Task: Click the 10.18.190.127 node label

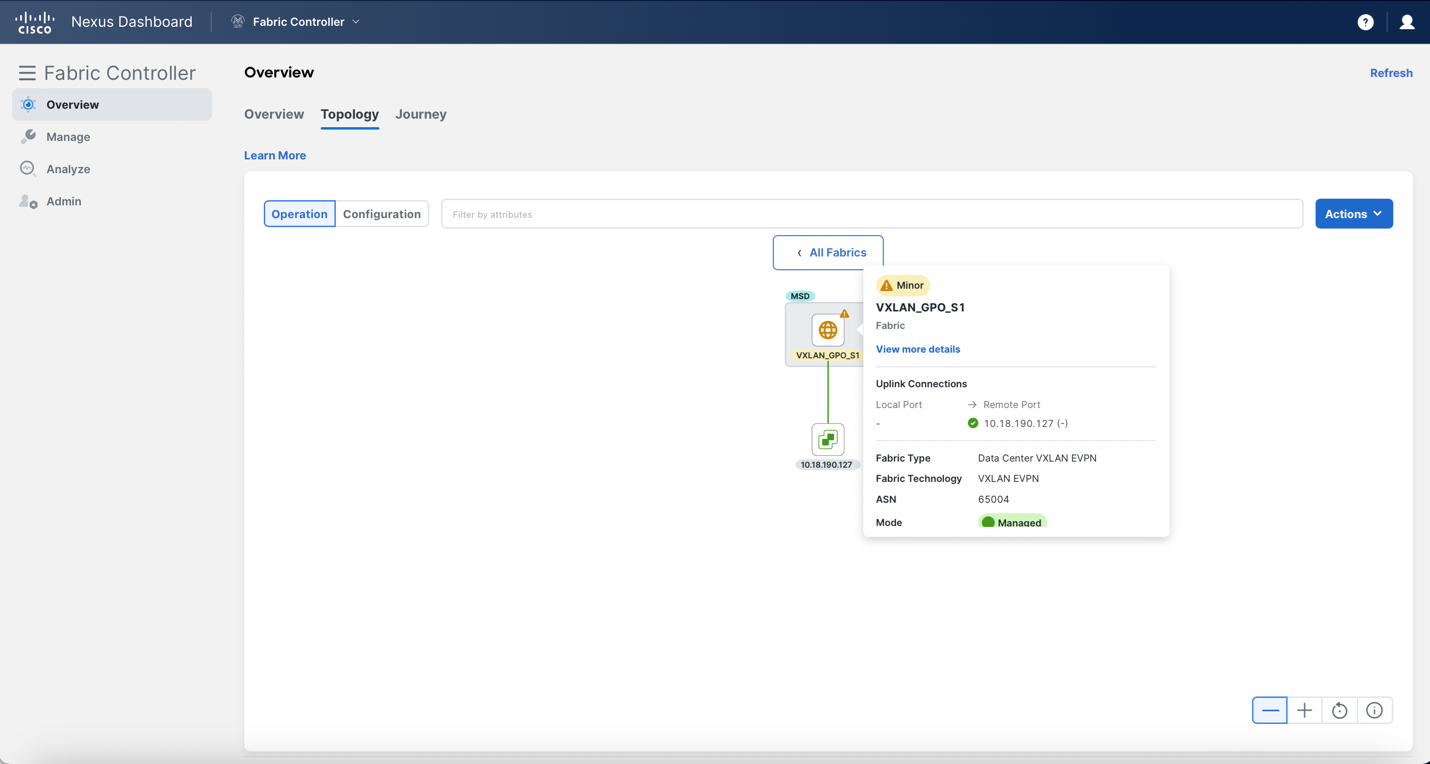Action: pos(826,465)
